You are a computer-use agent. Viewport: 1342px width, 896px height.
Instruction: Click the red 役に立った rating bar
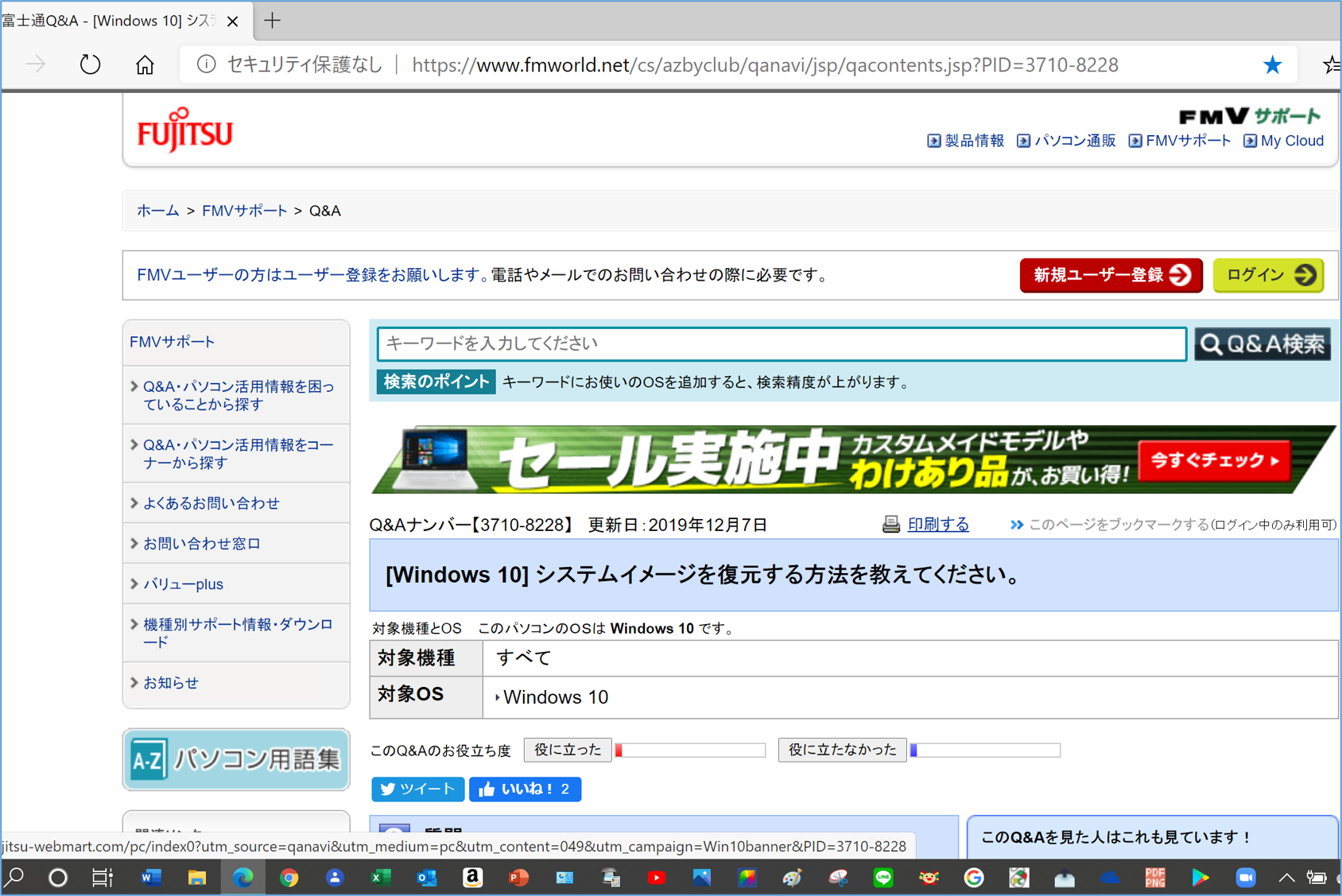point(690,750)
